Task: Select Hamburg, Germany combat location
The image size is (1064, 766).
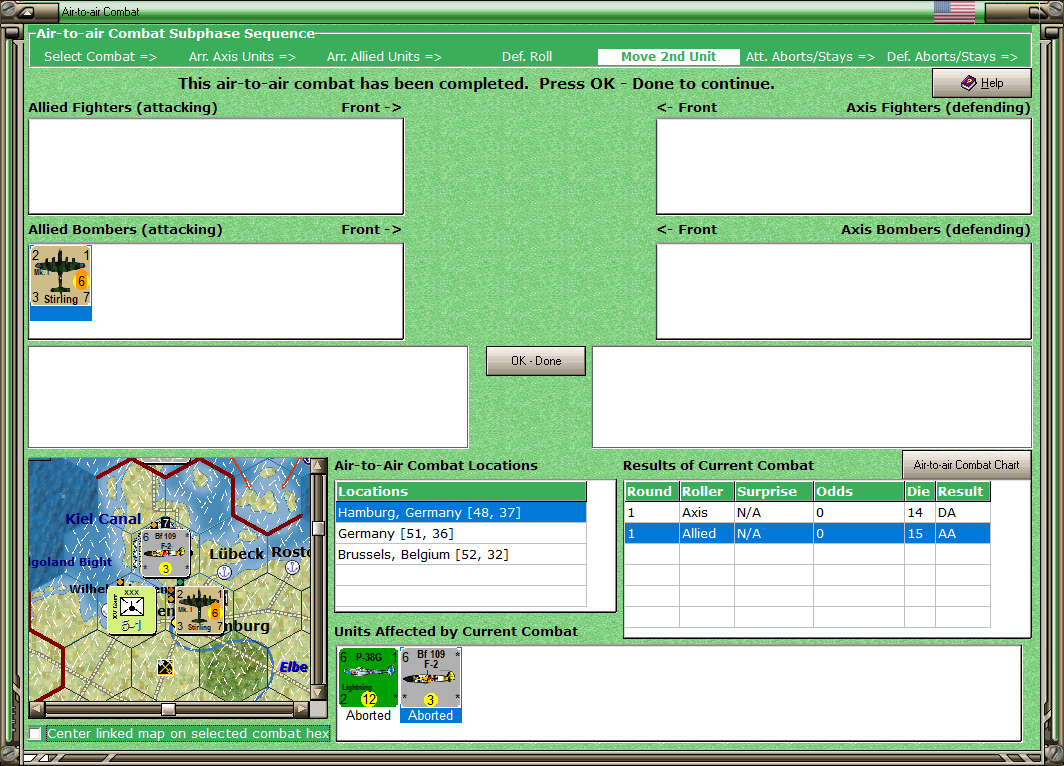Action: coord(461,512)
